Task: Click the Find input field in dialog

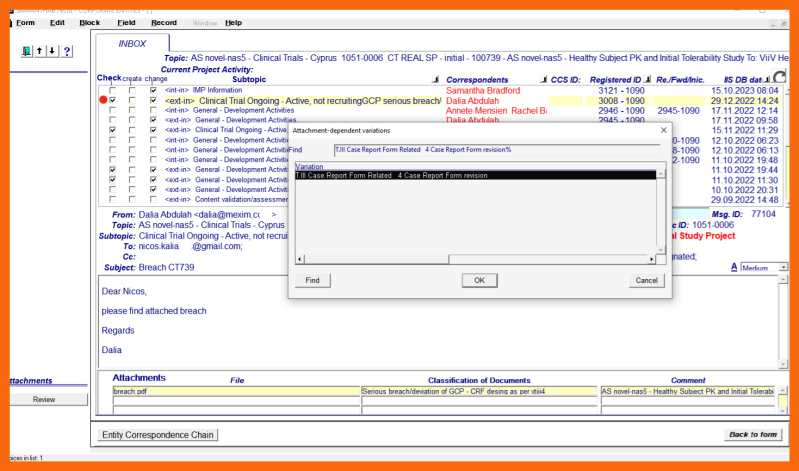Action: click(497, 150)
